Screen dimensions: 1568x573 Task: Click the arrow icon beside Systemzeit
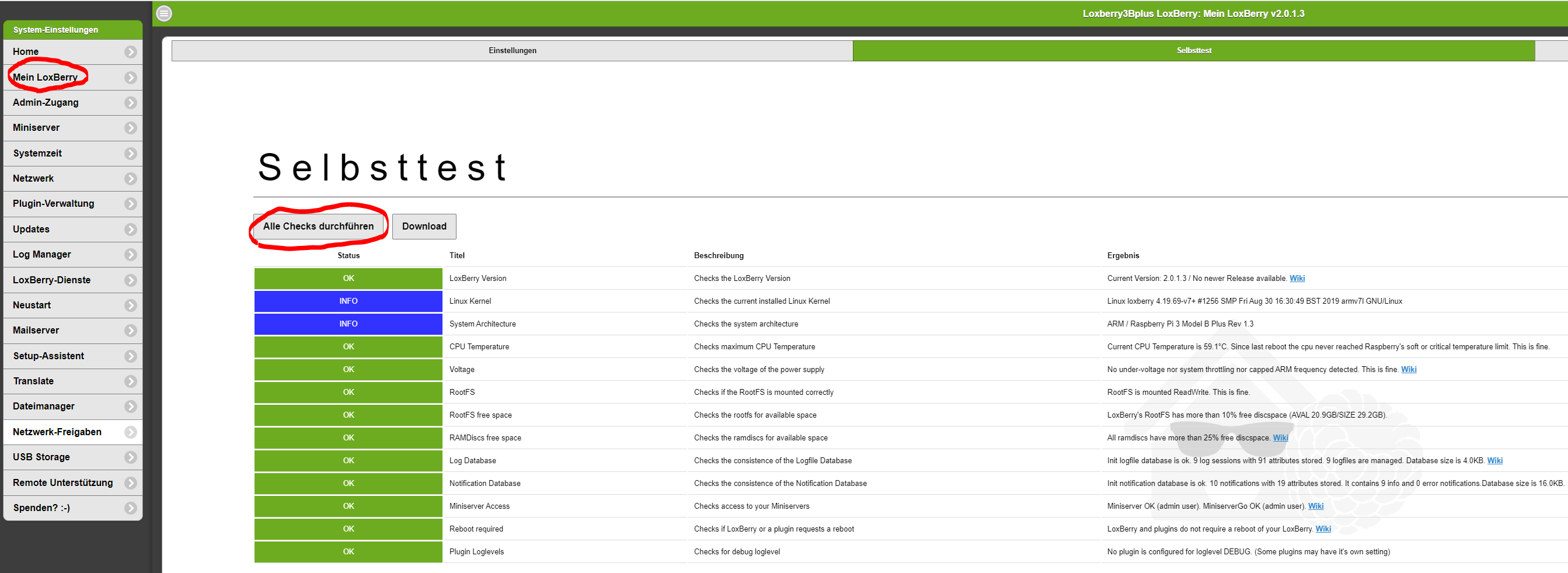(130, 154)
